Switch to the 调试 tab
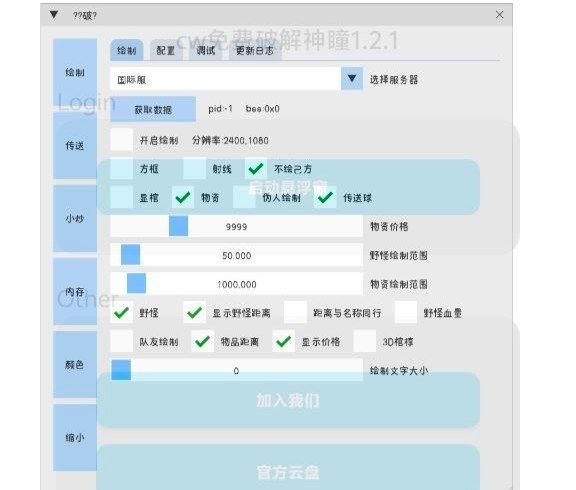Viewport: 576px width, 490px height. point(206,50)
